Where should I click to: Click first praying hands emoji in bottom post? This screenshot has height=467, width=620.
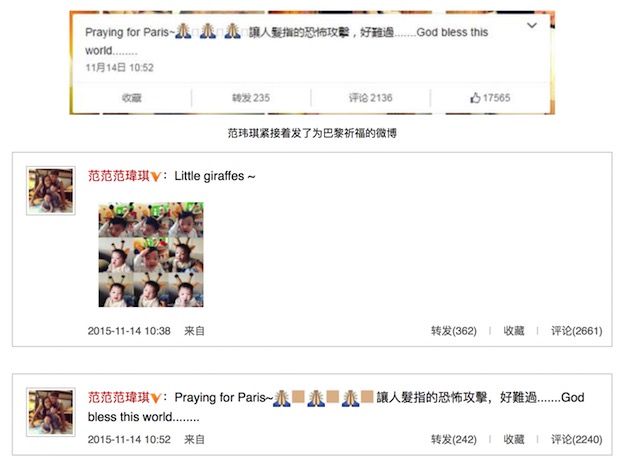[282, 398]
